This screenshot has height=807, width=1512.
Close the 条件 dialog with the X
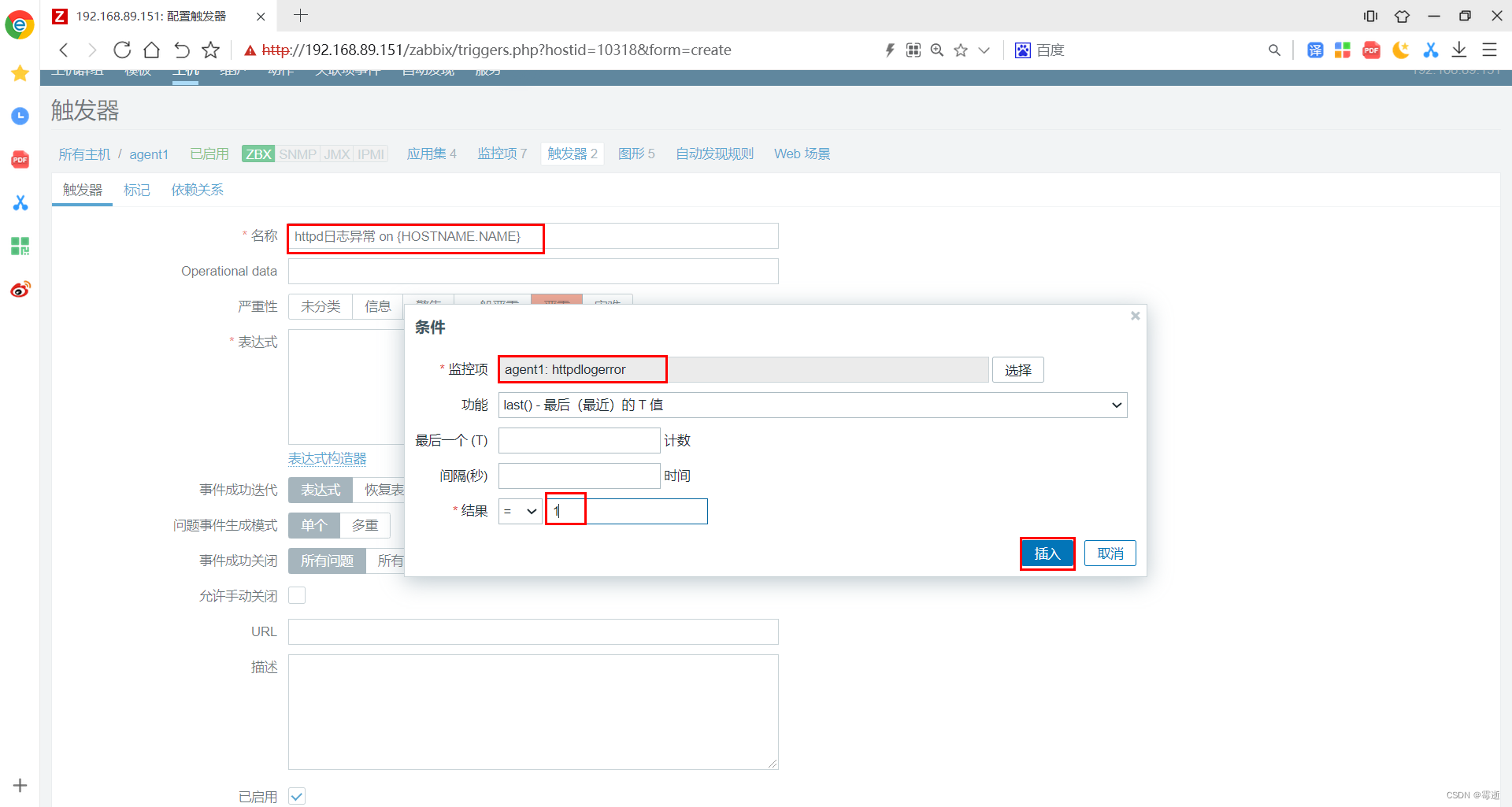[1135, 316]
